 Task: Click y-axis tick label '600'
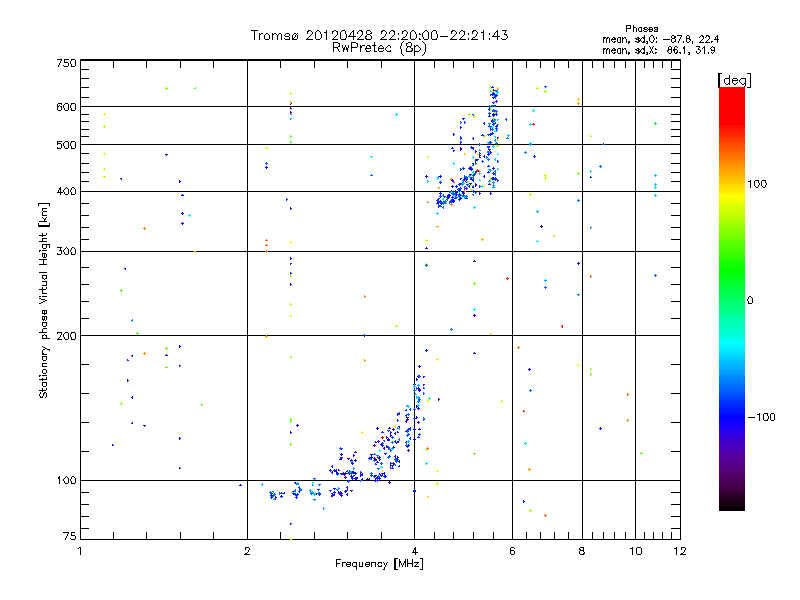(x=66, y=107)
